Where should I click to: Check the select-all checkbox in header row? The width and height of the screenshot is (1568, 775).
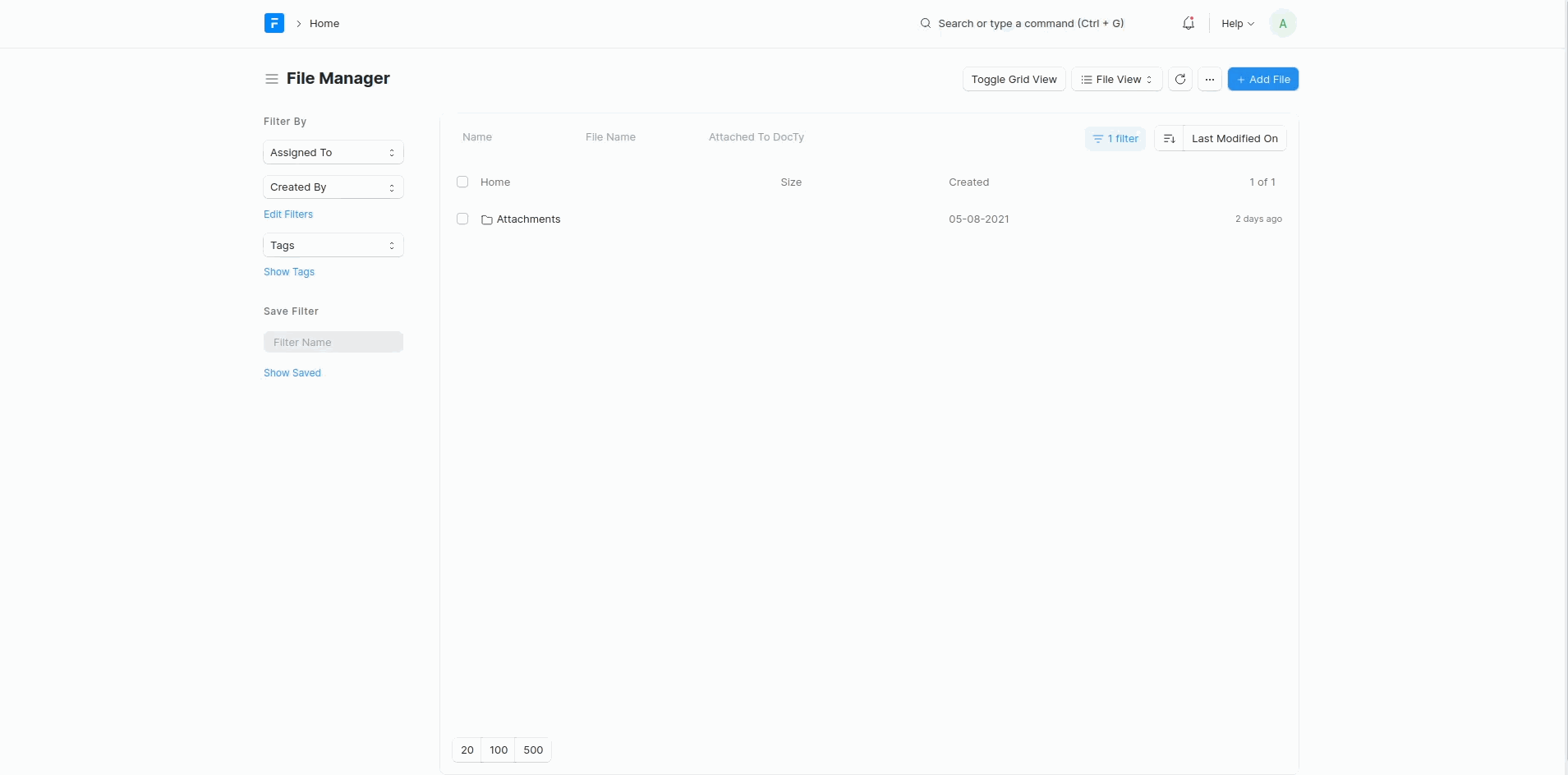click(462, 182)
